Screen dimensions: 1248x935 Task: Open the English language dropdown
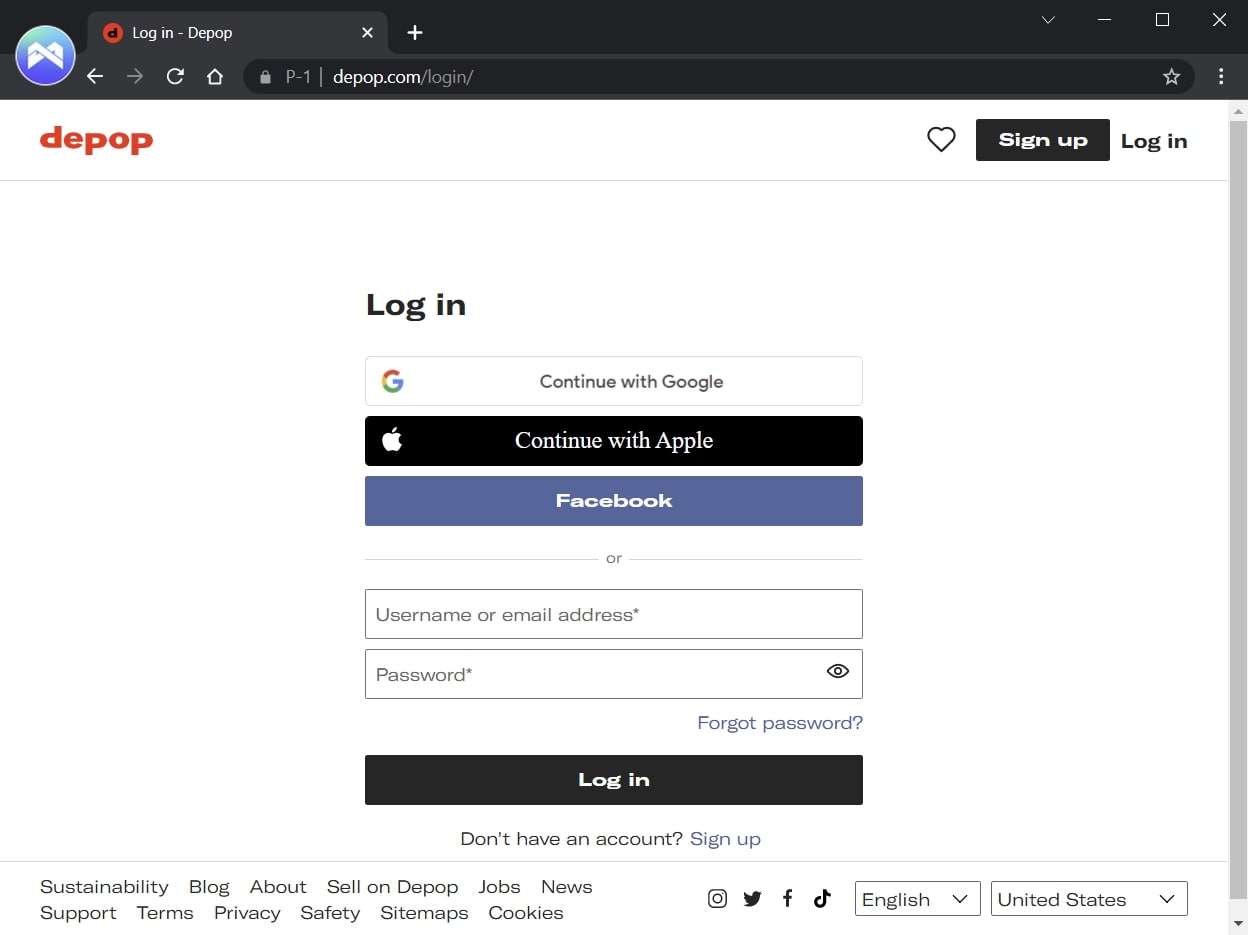click(x=917, y=899)
